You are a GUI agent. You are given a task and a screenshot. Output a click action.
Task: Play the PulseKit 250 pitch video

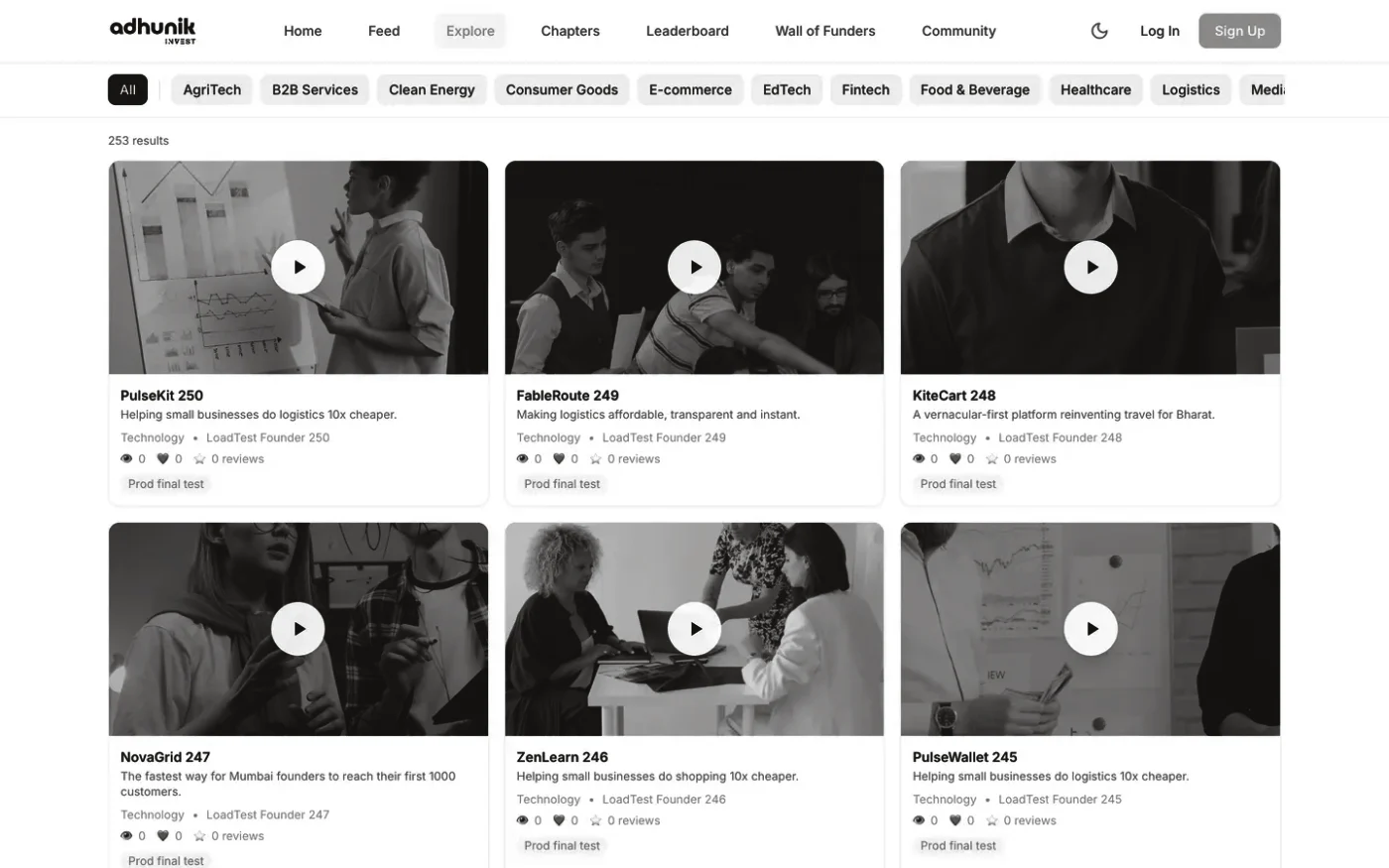298,267
